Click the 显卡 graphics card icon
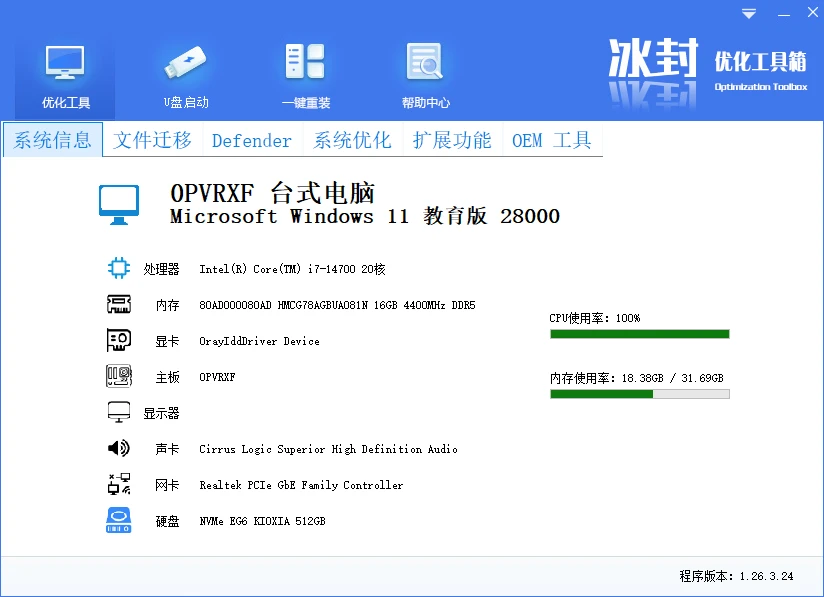The height and width of the screenshot is (597, 824). coord(119,340)
